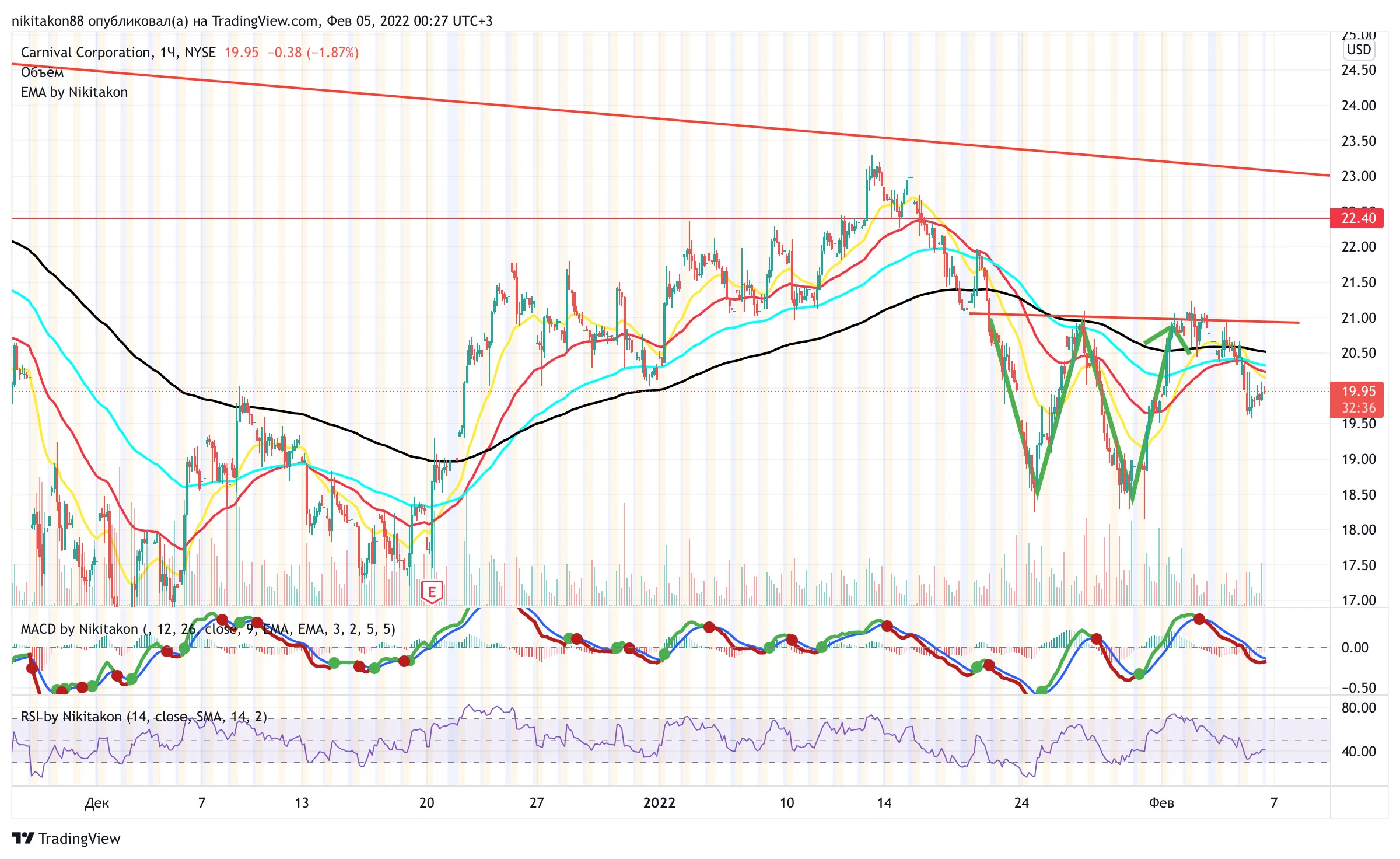Click the USD currency label

tap(1359, 50)
